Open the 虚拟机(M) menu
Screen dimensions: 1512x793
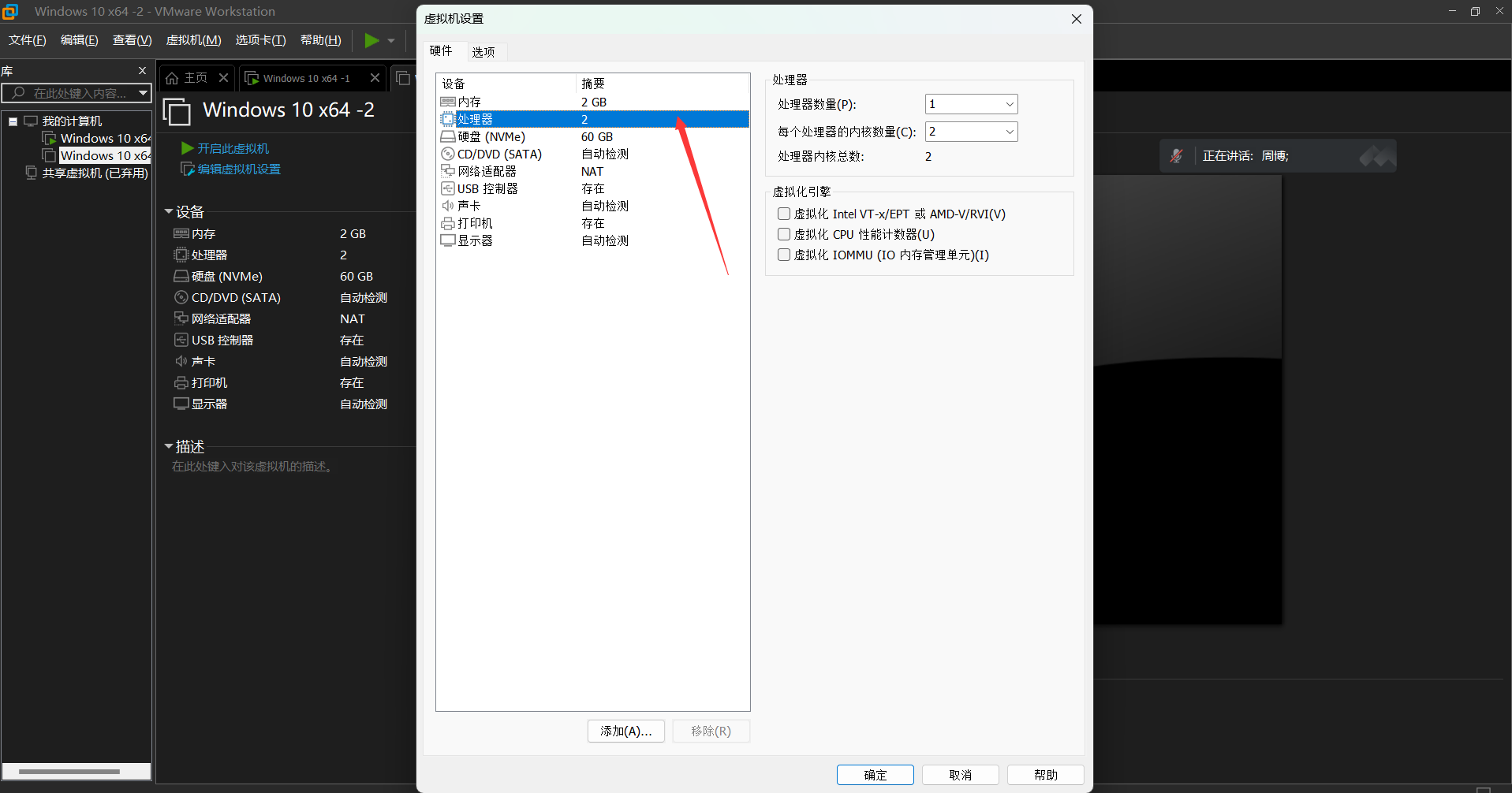pos(193,40)
